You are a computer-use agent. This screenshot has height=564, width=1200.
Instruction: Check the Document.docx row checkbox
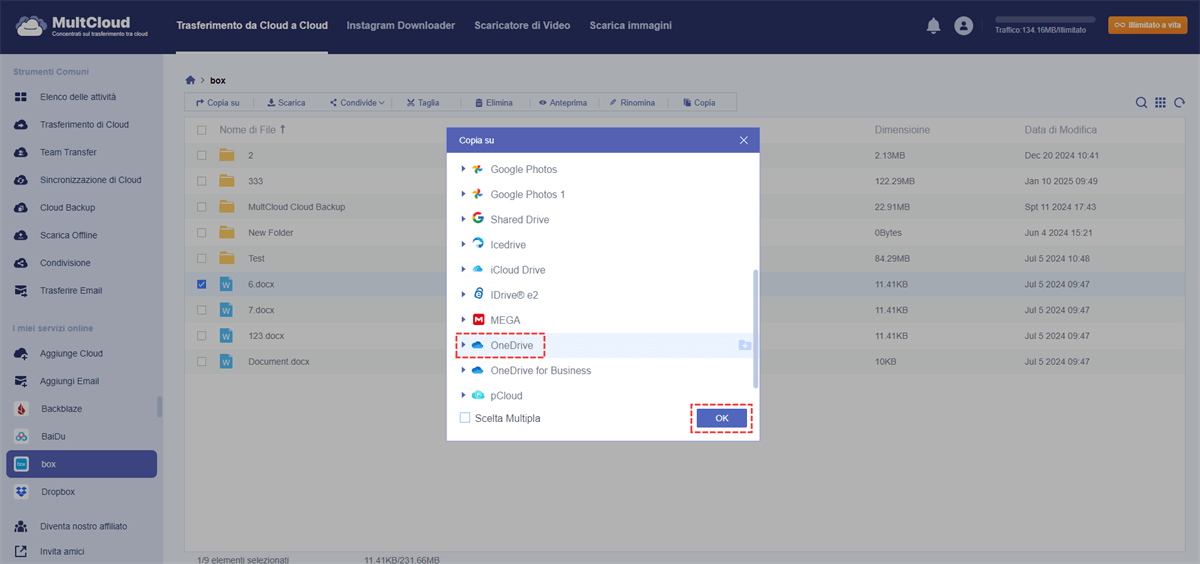pos(202,362)
